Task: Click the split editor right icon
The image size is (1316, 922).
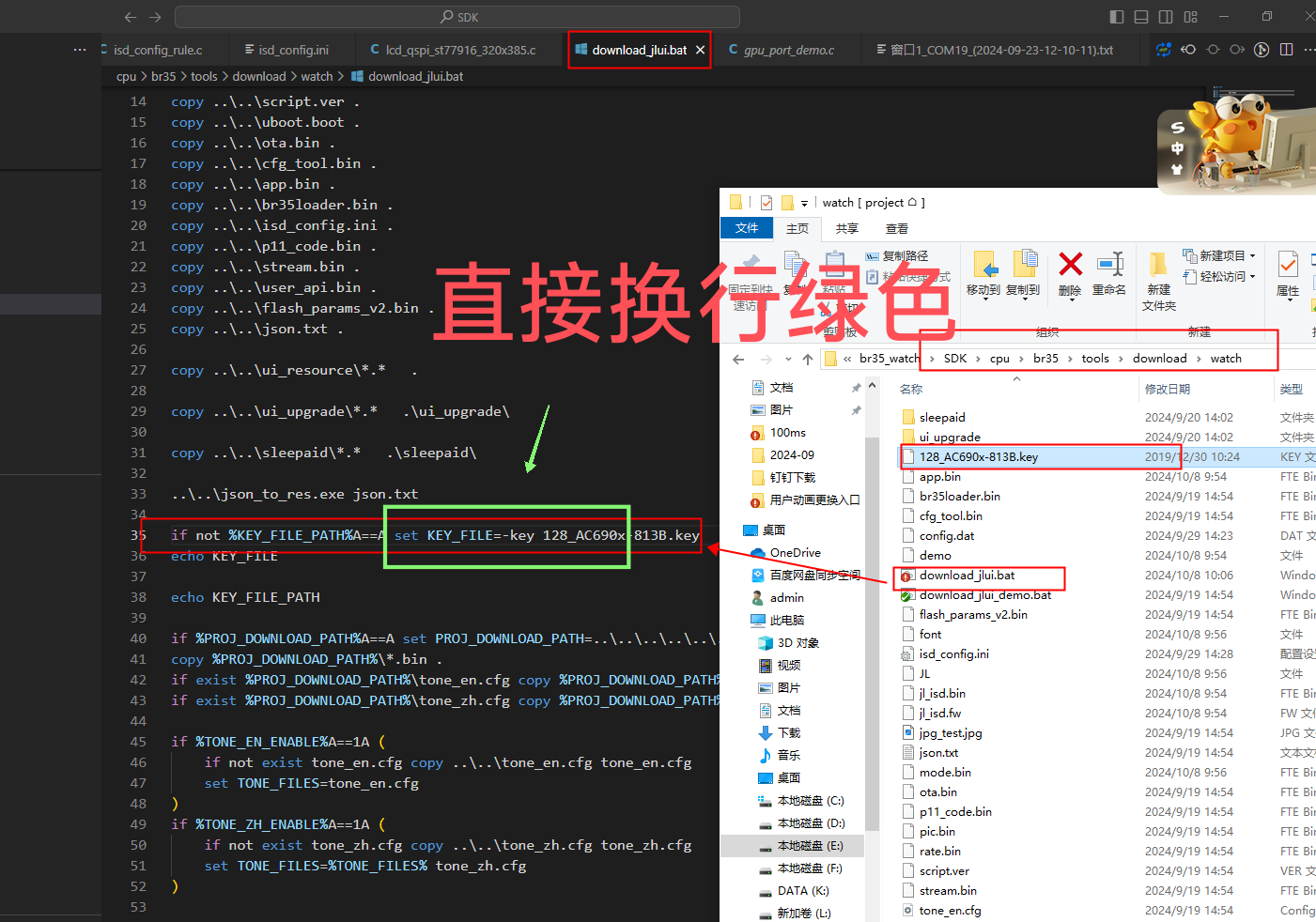Action: pos(1286,50)
